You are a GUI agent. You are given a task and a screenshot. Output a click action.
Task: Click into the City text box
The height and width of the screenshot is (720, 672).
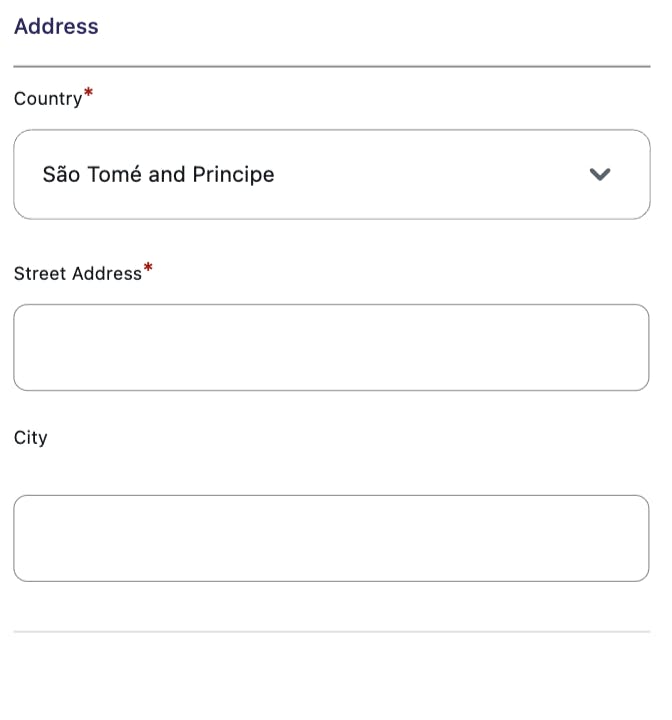(331, 538)
